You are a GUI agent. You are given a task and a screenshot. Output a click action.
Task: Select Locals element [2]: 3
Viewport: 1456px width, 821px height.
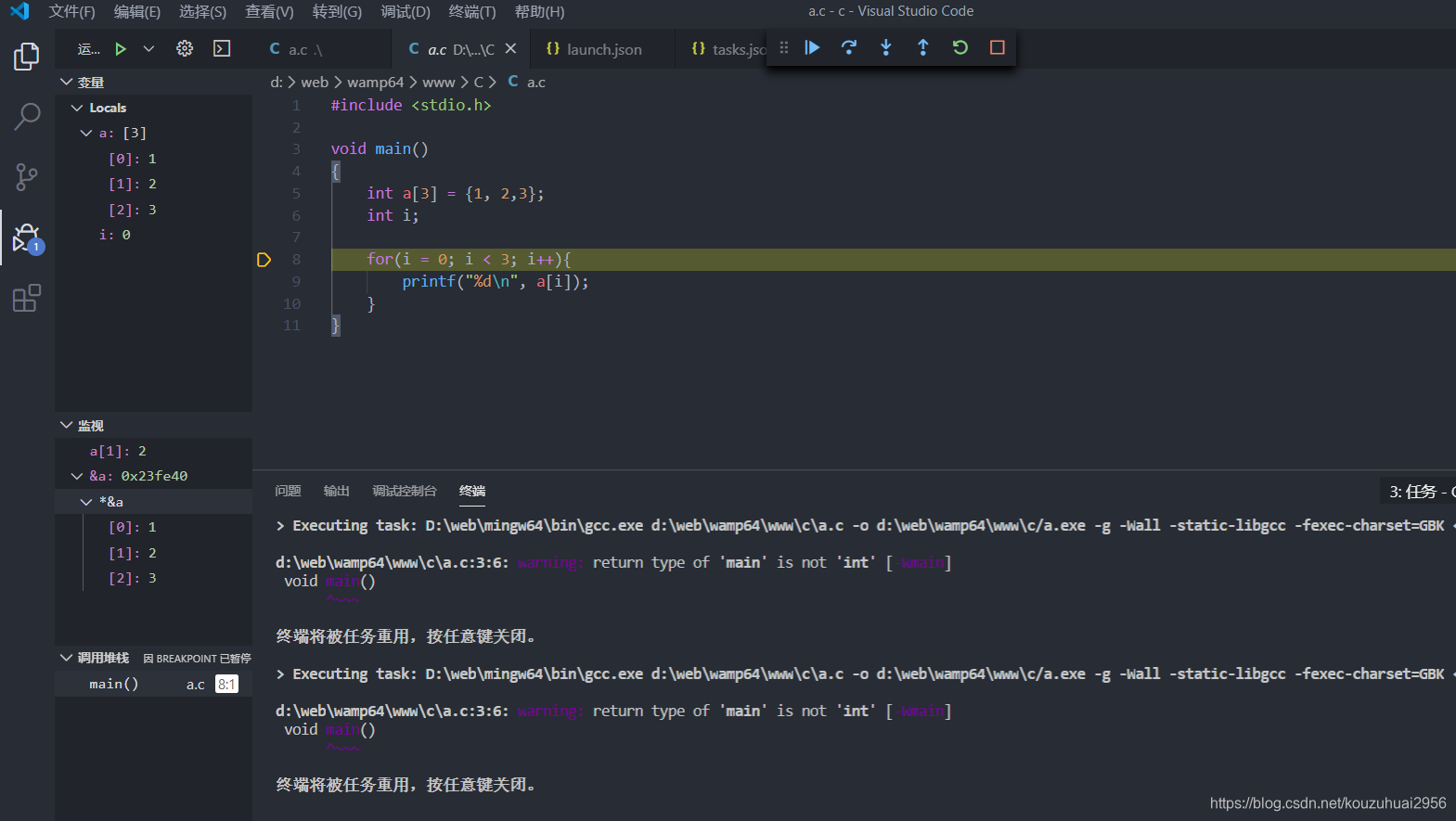pyautogui.click(x=153, y=210)
